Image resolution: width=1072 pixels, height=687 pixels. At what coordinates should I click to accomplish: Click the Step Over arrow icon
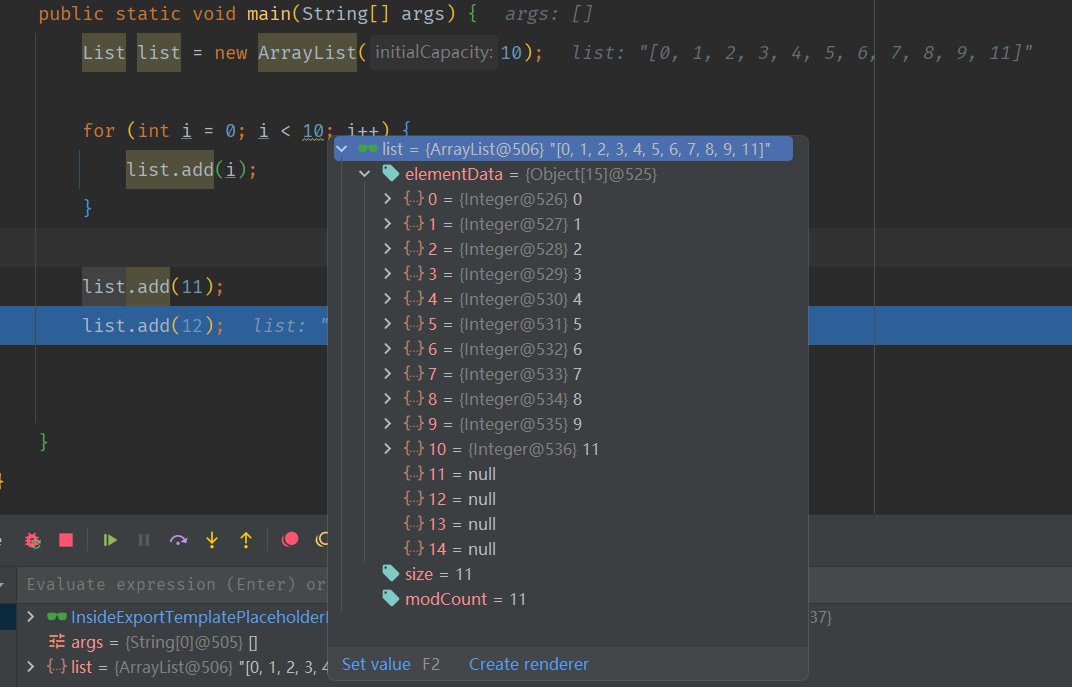(x=178, y=540)
